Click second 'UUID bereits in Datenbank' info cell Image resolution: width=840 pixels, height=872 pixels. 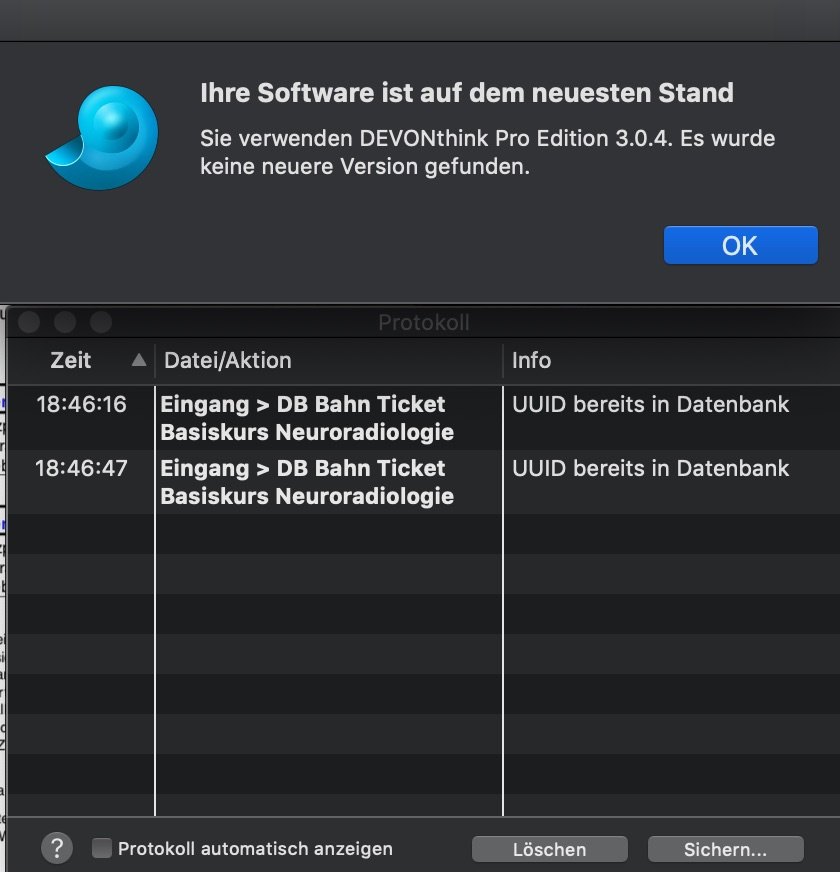click(650, 469)
